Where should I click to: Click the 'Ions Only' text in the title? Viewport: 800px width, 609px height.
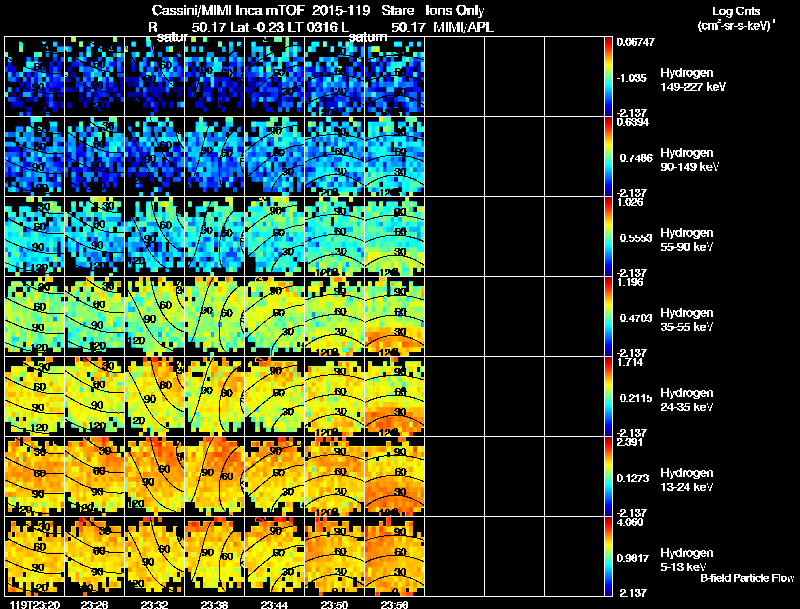point(454,11)
